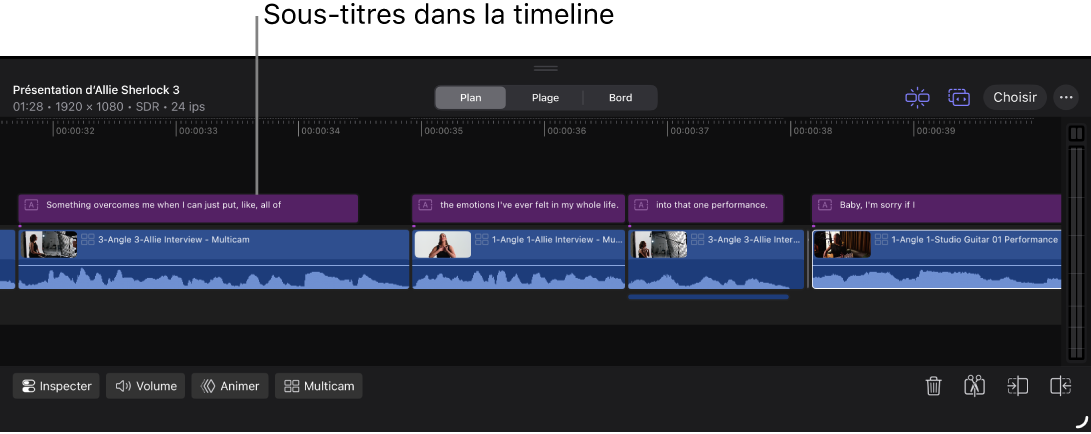Open the Volume control
This screenshot has height=434, width=1091.
coord(145,386)
